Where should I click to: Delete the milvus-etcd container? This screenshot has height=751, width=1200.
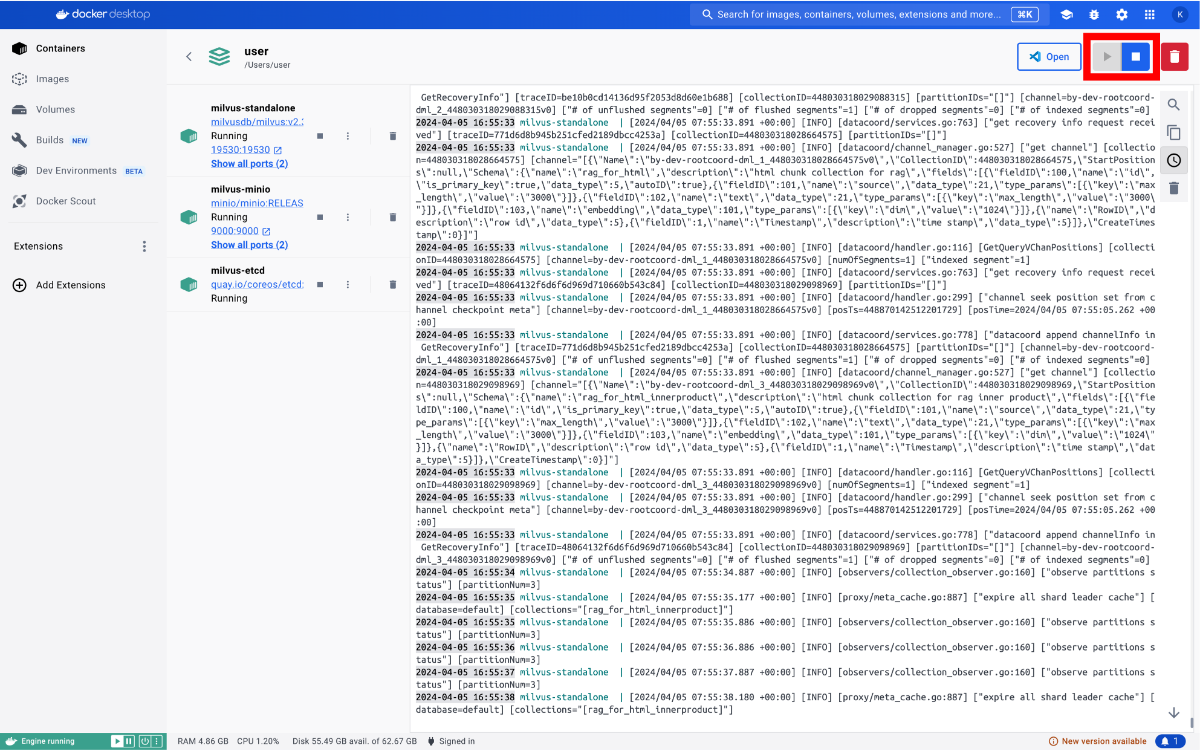393,285
